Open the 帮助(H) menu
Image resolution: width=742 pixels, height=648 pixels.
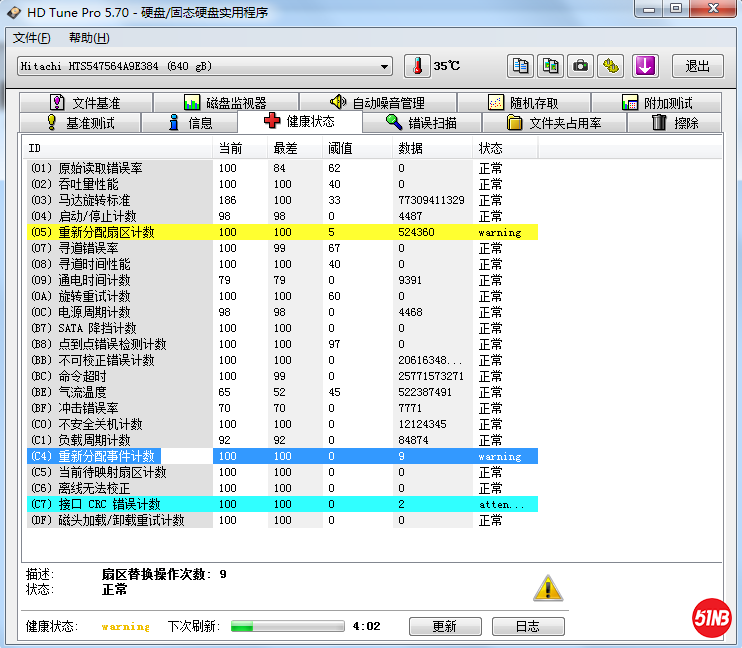(89, 38)
